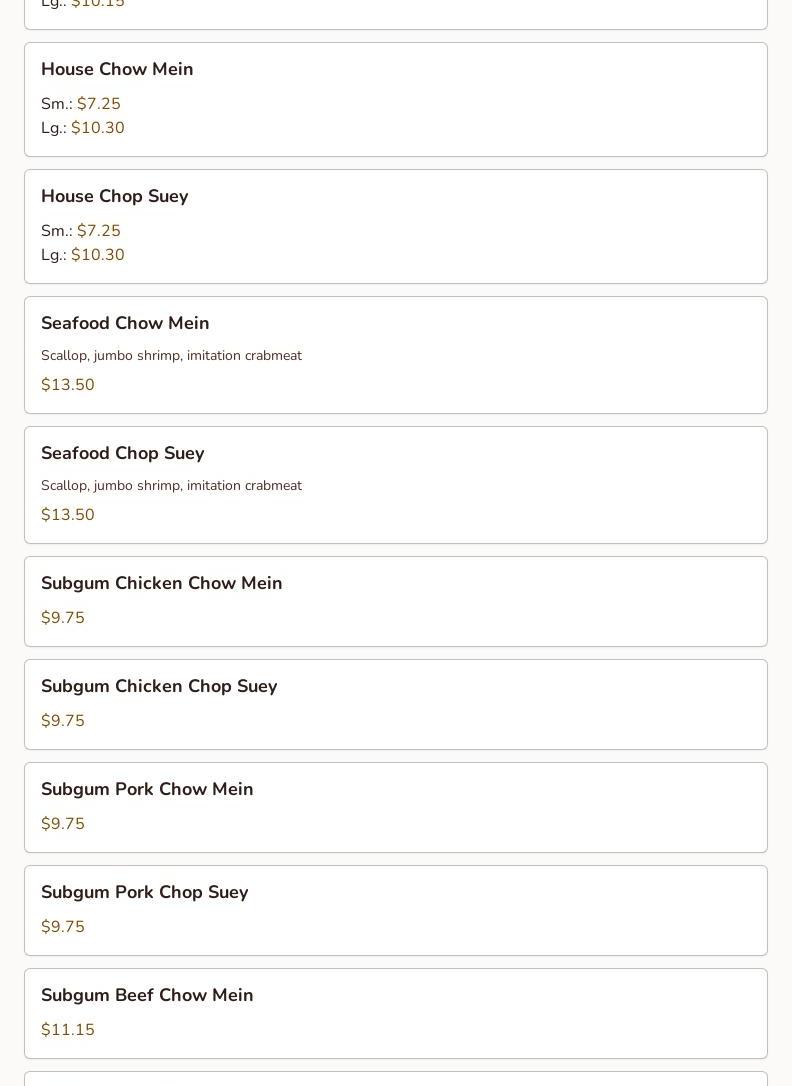Click the Subgum Chicken Chow Mein price

point(63,618)
